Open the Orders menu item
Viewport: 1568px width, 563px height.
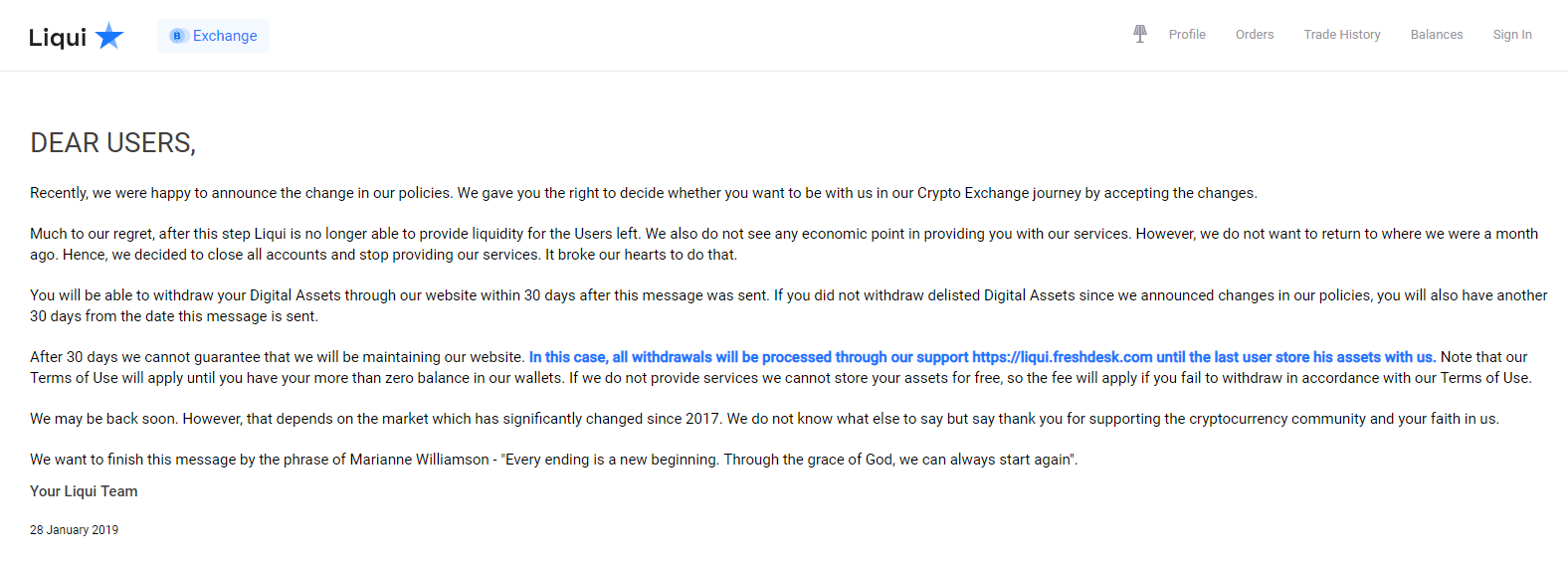1255,35
